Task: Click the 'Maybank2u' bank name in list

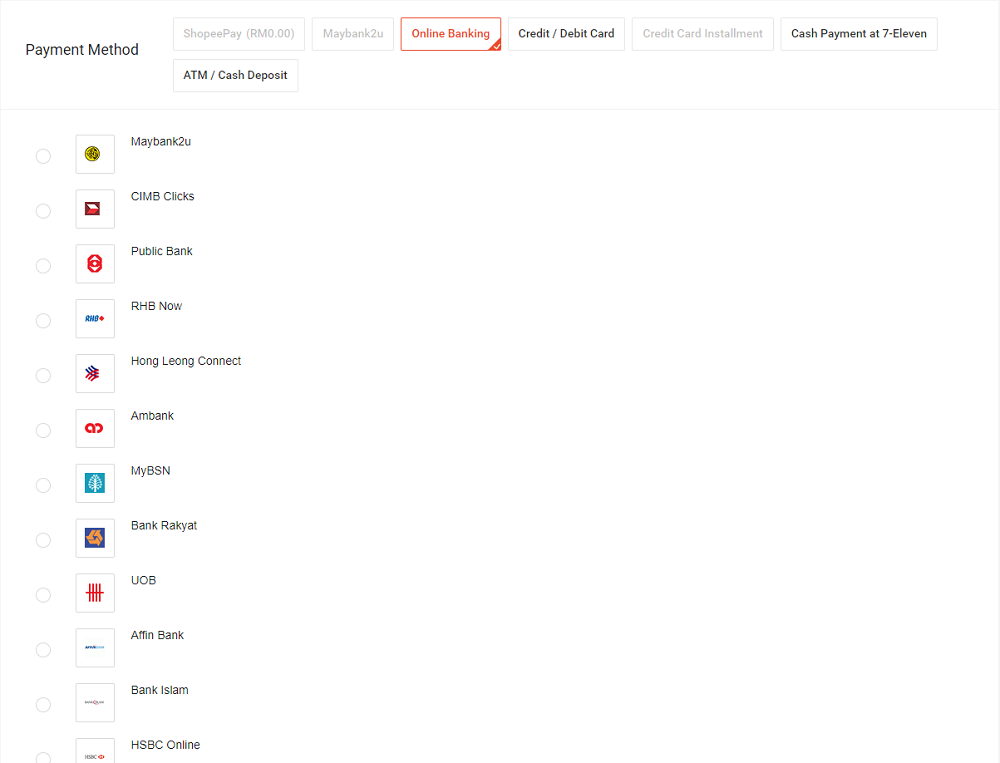Action: (x=161, y=142)
